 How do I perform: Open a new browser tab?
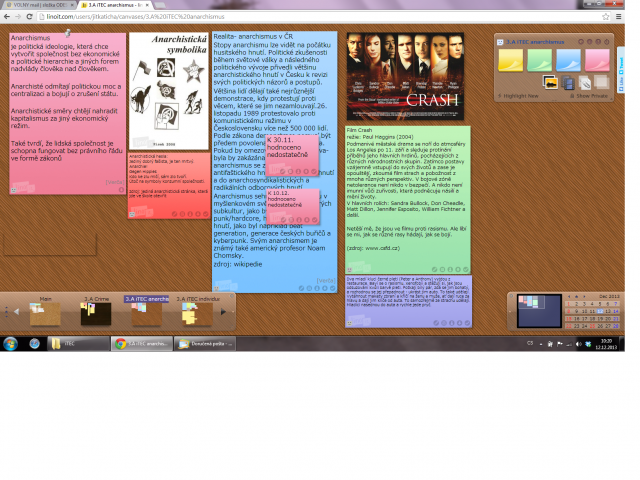pos(160,5)
